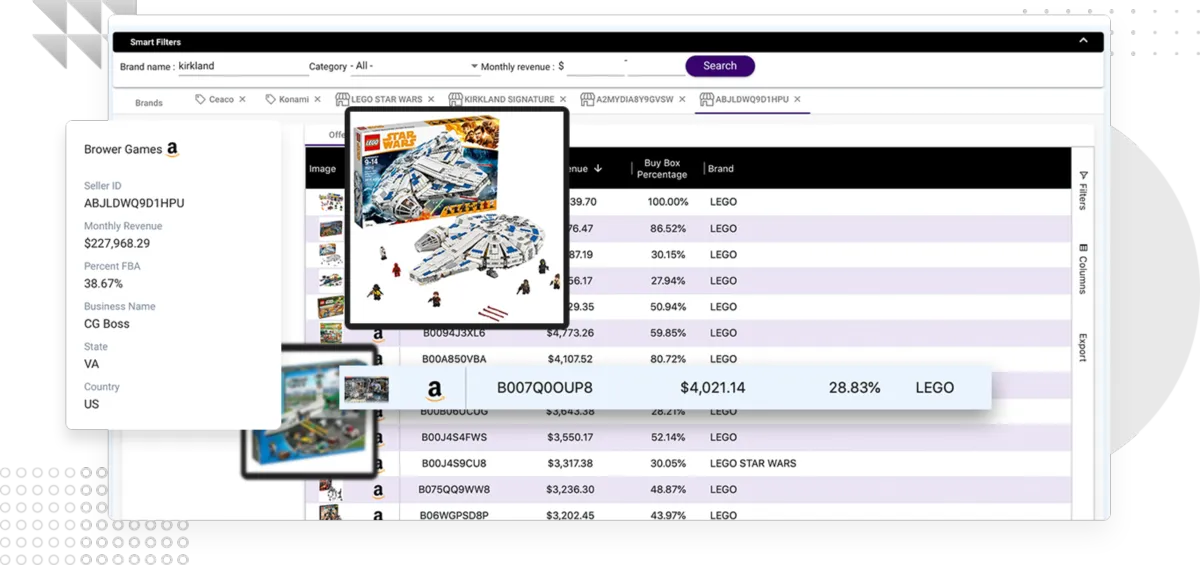Click Amazon icon in B075QQ9WW8 row
The image size is (1200, 565).
tap(378, 490)
